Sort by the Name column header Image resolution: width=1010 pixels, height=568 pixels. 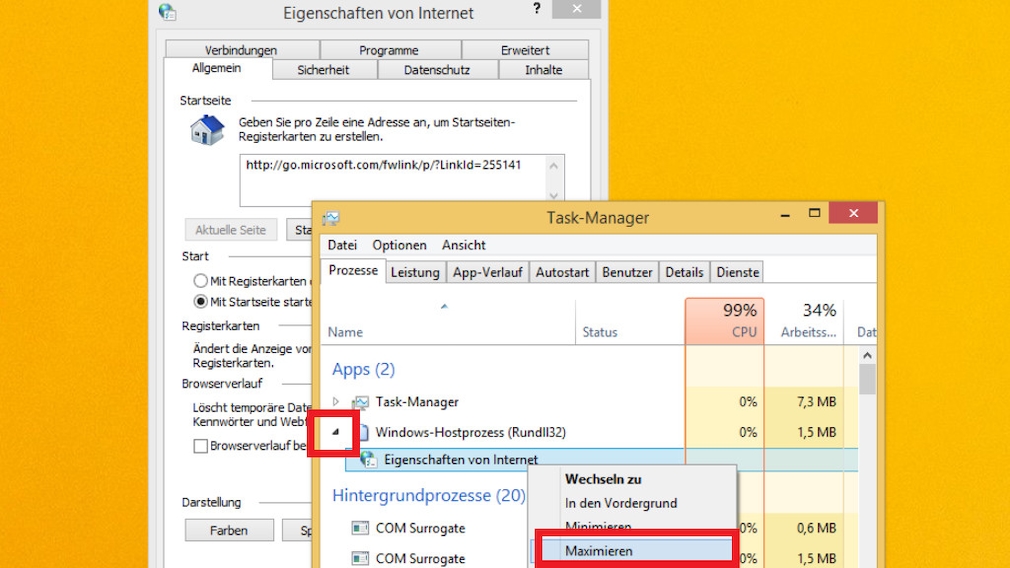click(448, 321)
